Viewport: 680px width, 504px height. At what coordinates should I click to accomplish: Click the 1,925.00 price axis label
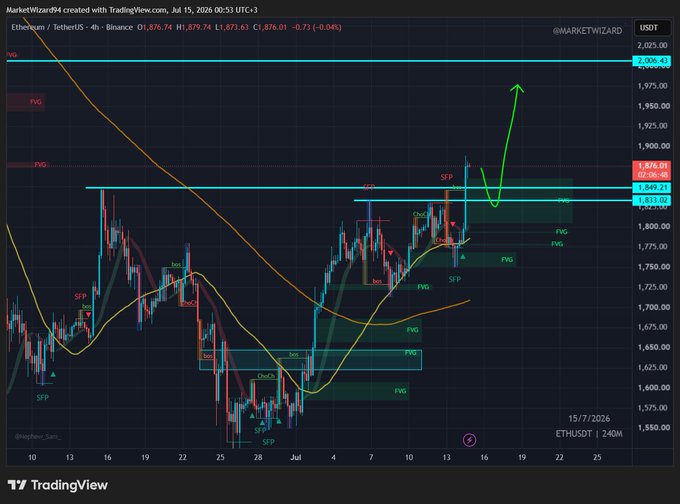pyautogui.click(x=652, y=126)
